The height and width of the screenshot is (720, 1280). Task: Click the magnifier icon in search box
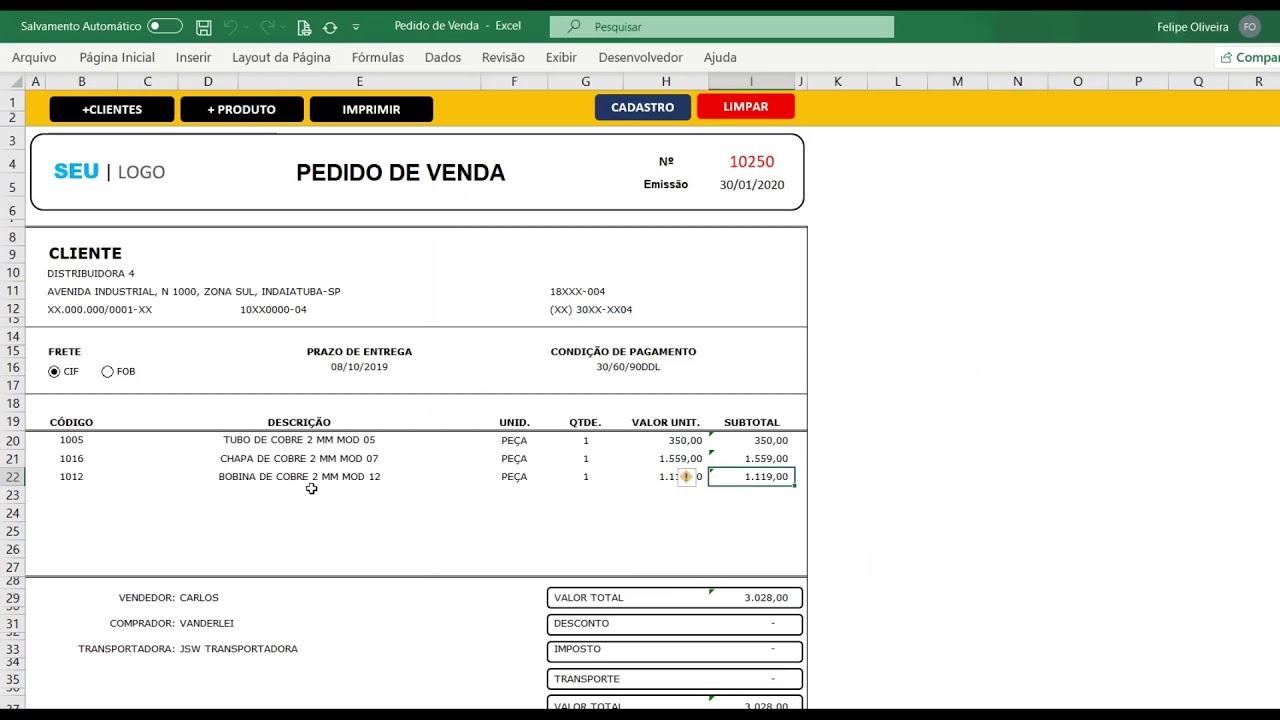pos(572,27)
